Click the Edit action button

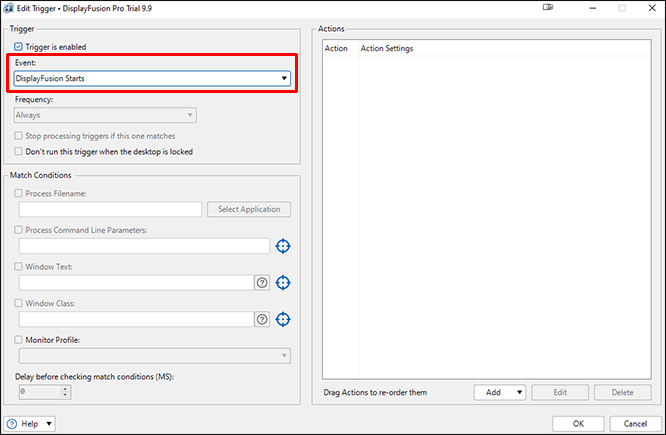(560, 393)
